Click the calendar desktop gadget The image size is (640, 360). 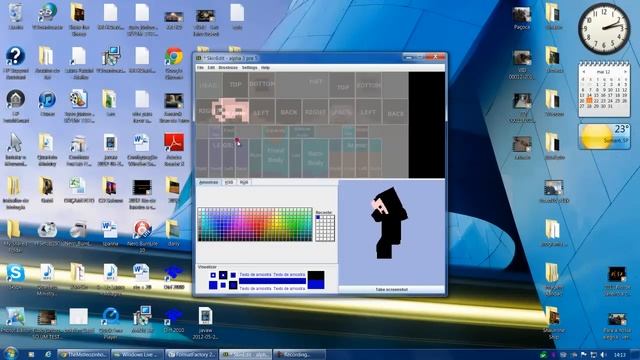coord(604,89)
